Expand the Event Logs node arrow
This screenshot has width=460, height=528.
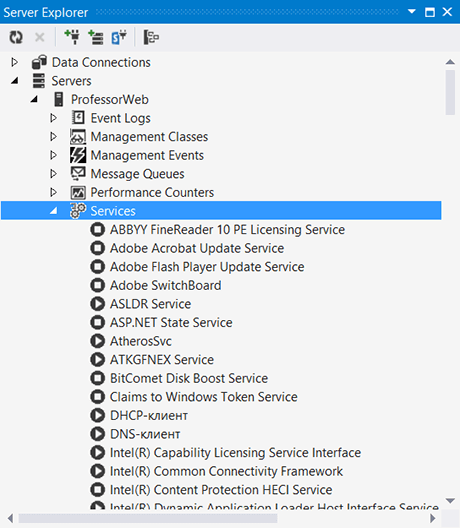click(x=53, y=118)
